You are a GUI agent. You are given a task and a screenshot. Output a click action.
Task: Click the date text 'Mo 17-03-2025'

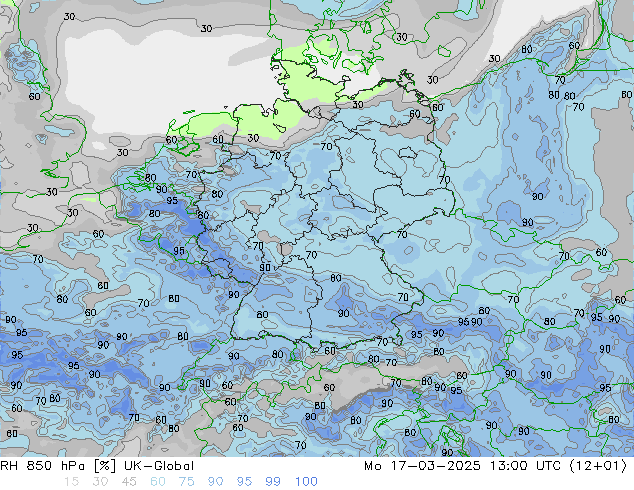pos(422,466)
